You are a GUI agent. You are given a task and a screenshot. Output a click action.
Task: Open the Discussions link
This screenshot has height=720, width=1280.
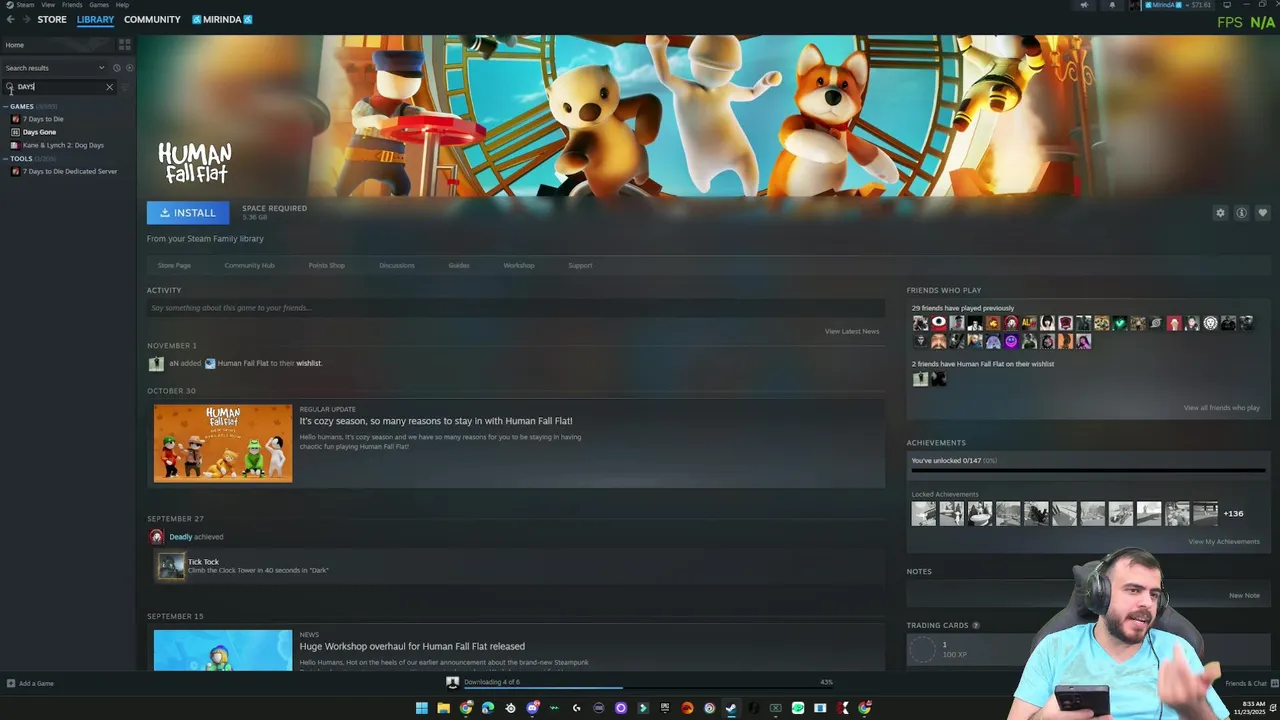coord(397,266)
